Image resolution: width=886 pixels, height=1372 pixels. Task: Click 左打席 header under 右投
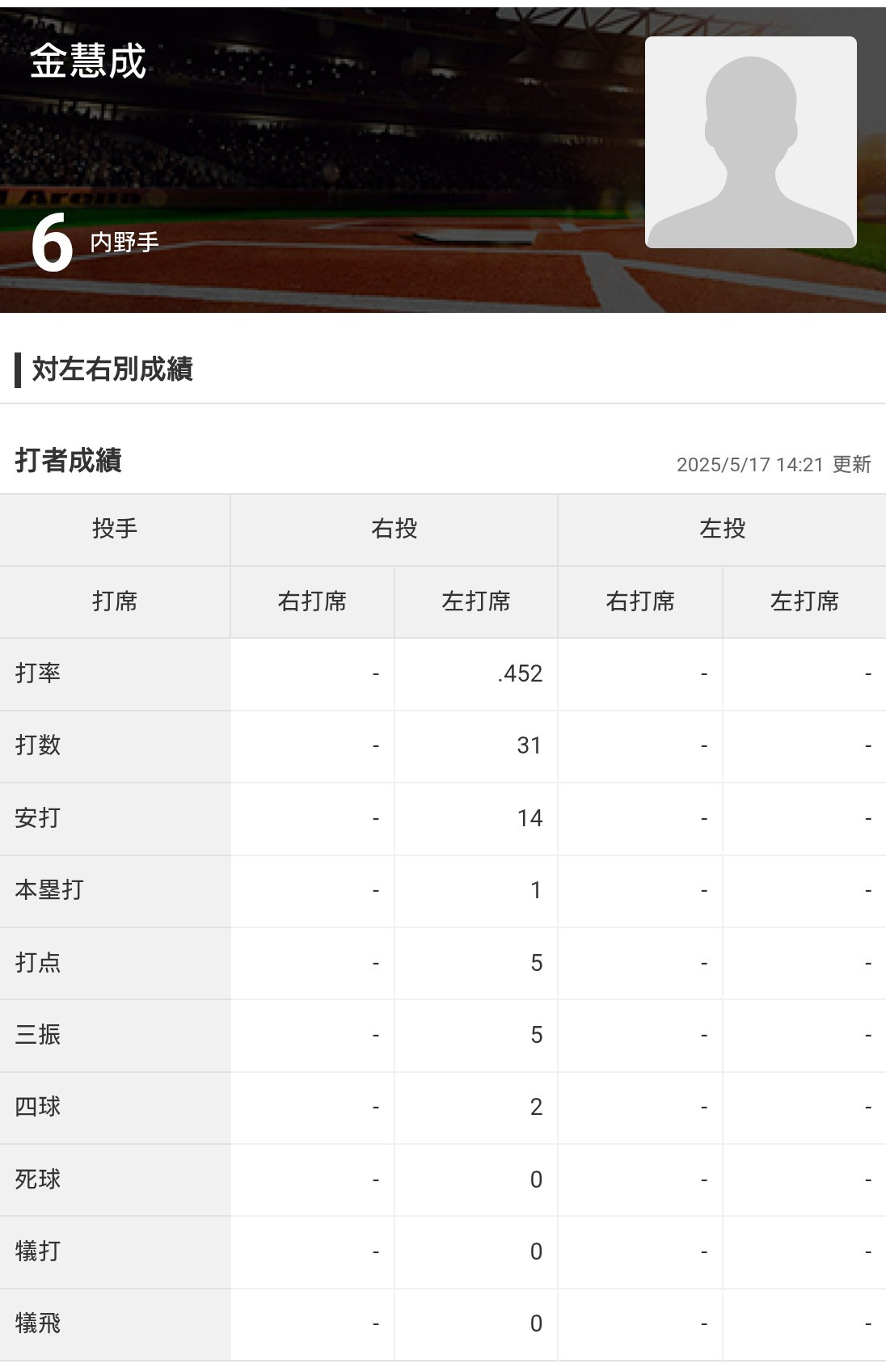[x=476, y=602]
